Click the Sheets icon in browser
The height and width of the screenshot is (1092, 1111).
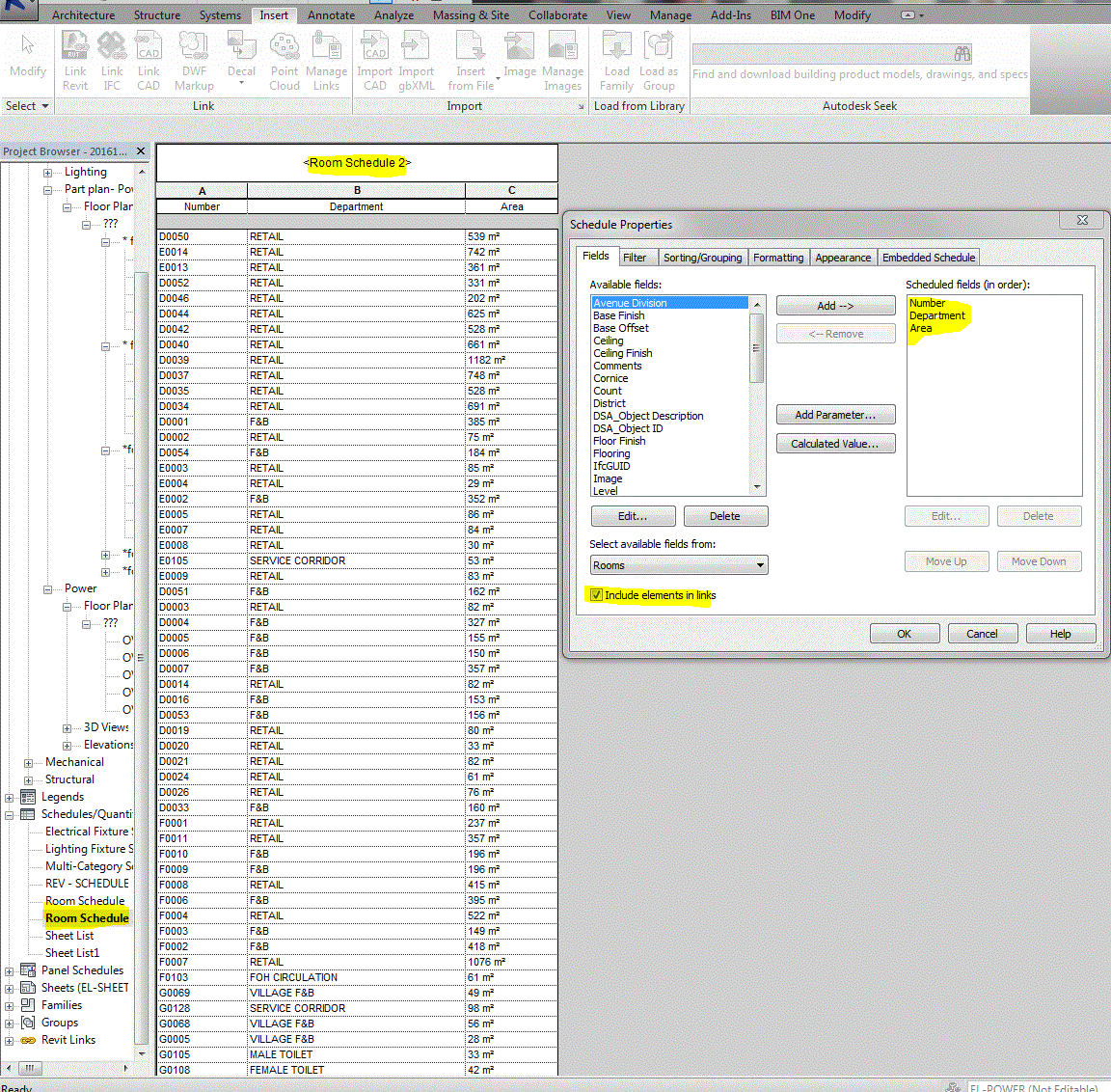28,988
